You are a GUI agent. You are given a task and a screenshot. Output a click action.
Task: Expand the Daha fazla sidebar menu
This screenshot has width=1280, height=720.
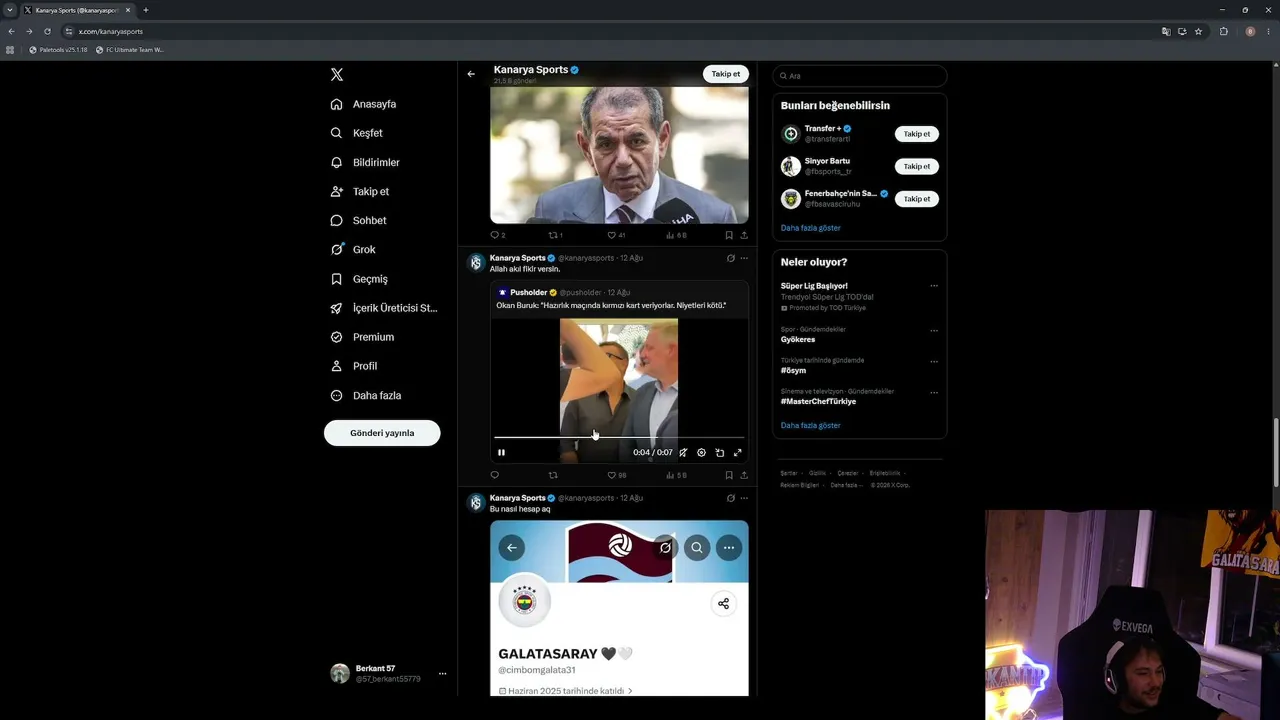366,395
